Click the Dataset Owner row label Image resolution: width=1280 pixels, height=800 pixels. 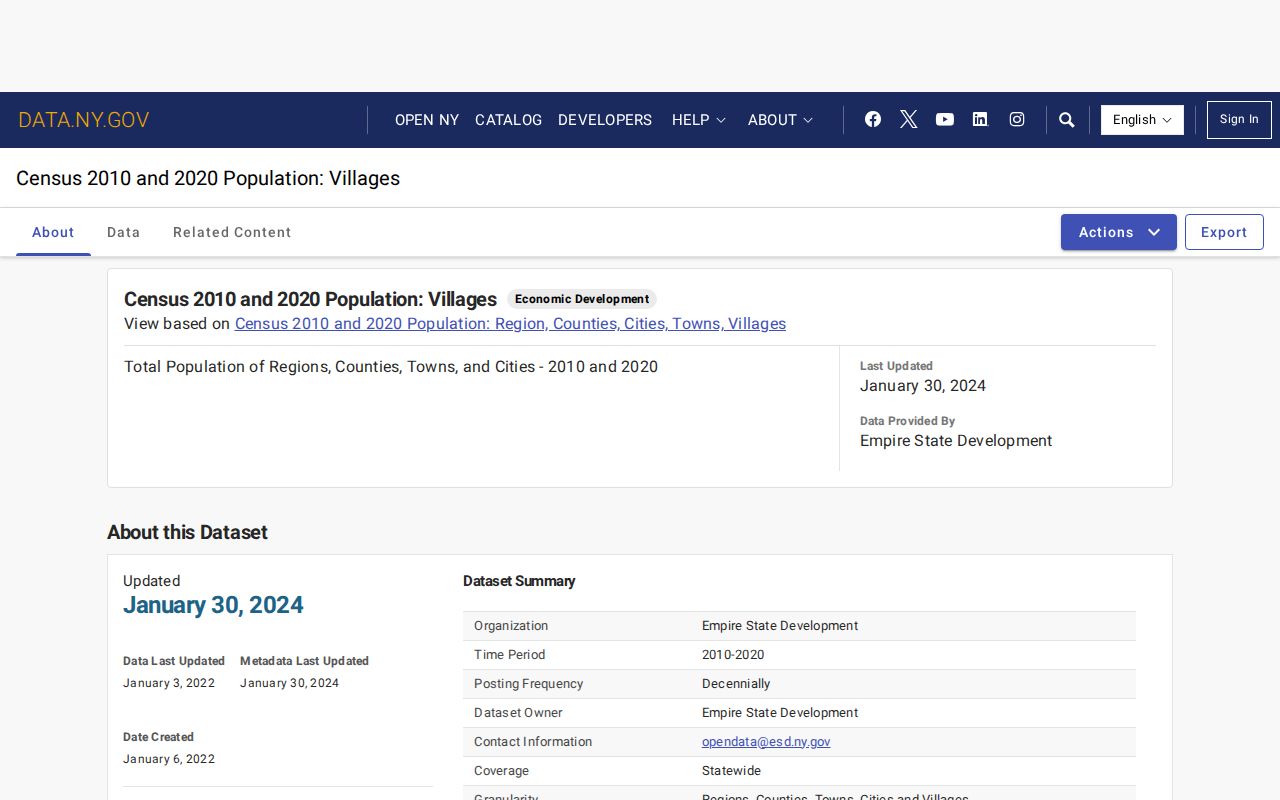(x=518, y=713)
